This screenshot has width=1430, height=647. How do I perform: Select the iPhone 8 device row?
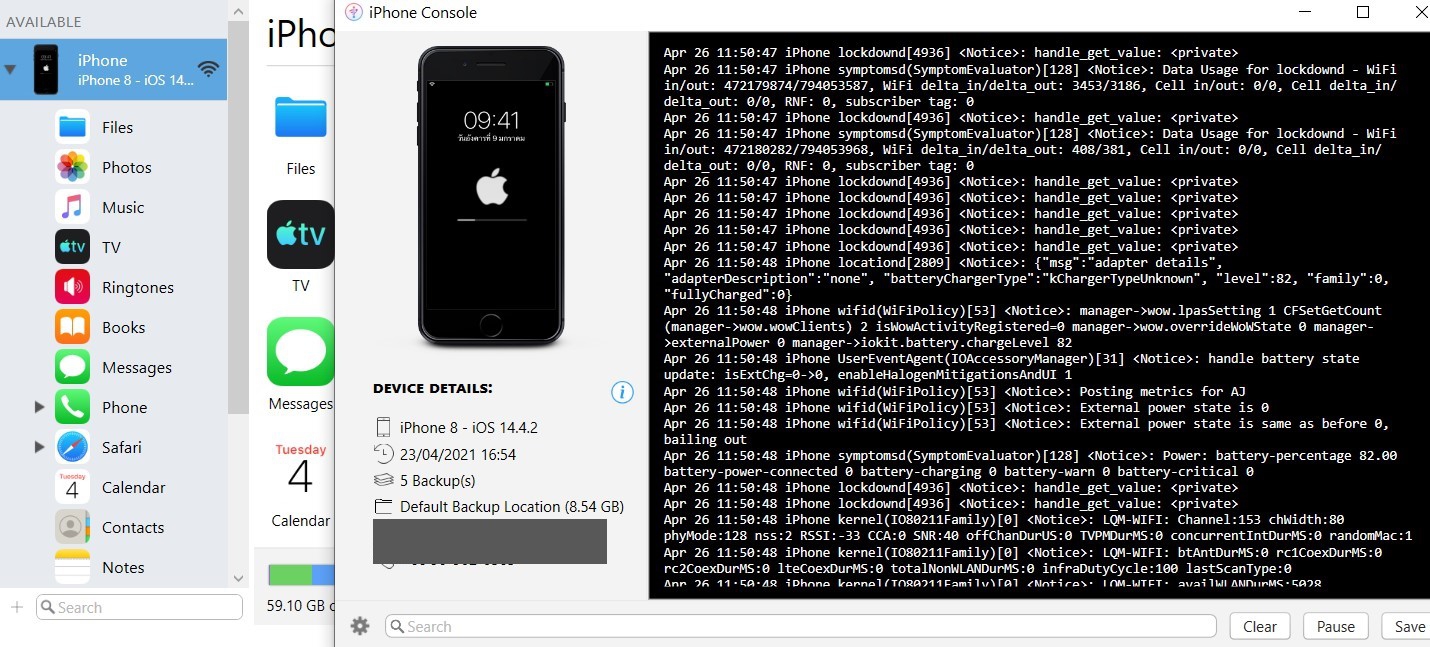[x=113, y=70]
